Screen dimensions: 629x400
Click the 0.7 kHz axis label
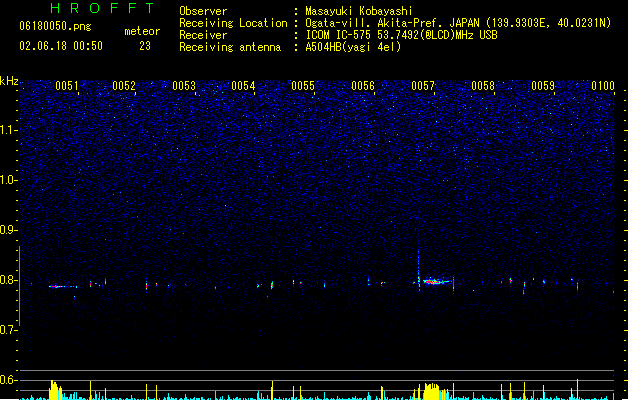point(9,330)
